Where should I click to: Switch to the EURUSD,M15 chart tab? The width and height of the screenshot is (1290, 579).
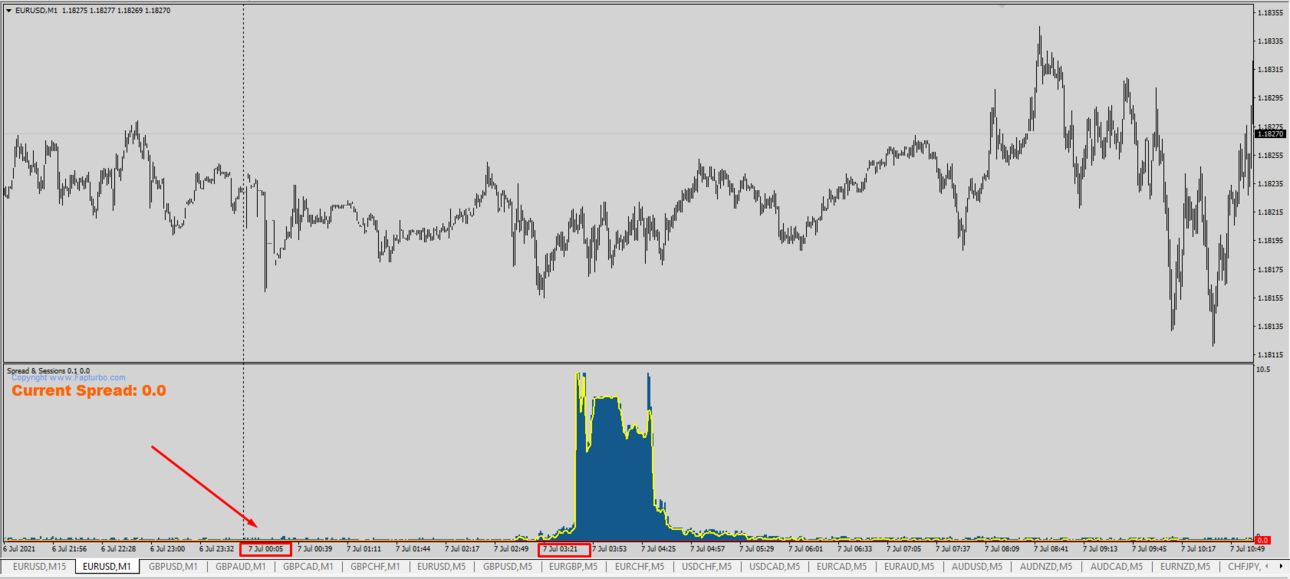click(x=40, y=567)
